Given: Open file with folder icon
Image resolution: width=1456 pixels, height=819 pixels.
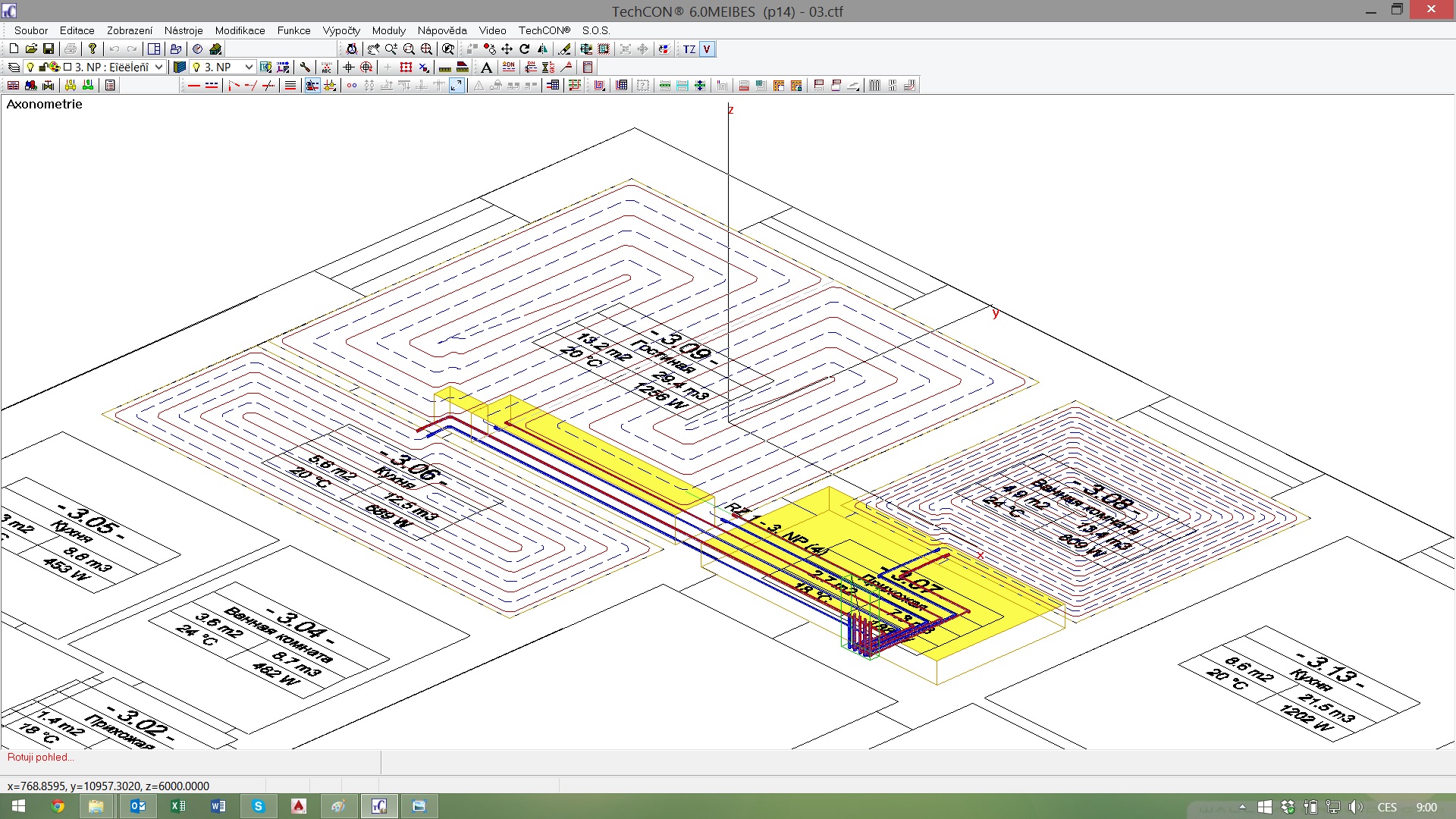Looking at the screenshot, I should tap(31, 49).
